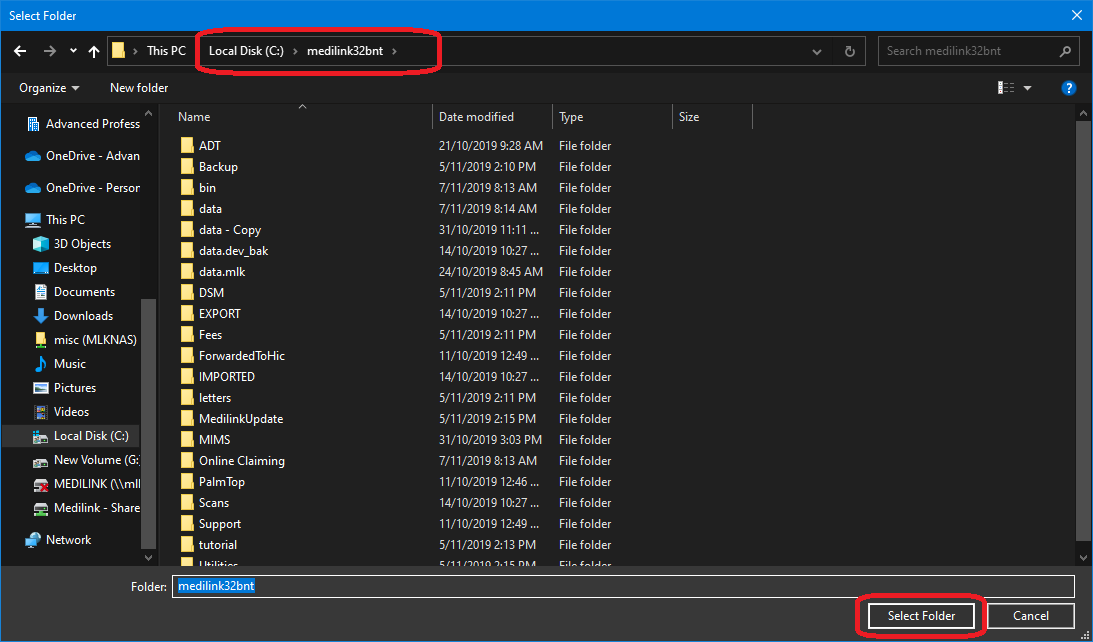Image resolution: width=1093 pixels, height=642 pixels.
Task: Select the Scans folder icon
Action: [187, 502]
